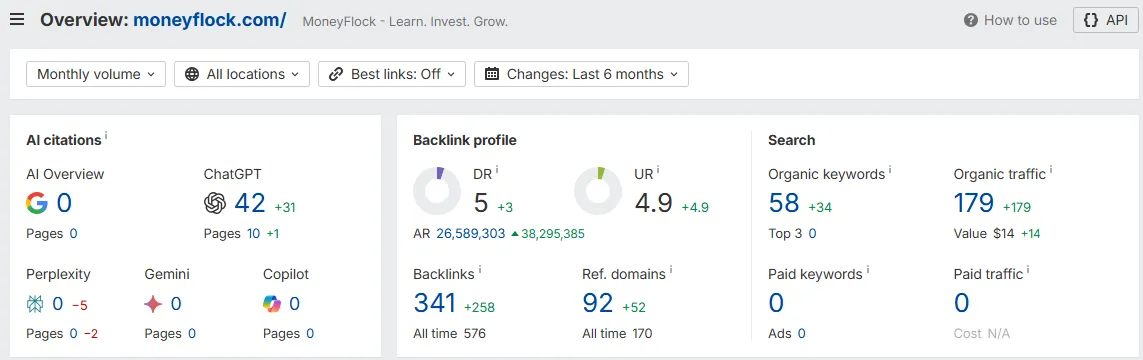
Task: Click the Backlinks All time 576 text
Action: click(449, 334)
